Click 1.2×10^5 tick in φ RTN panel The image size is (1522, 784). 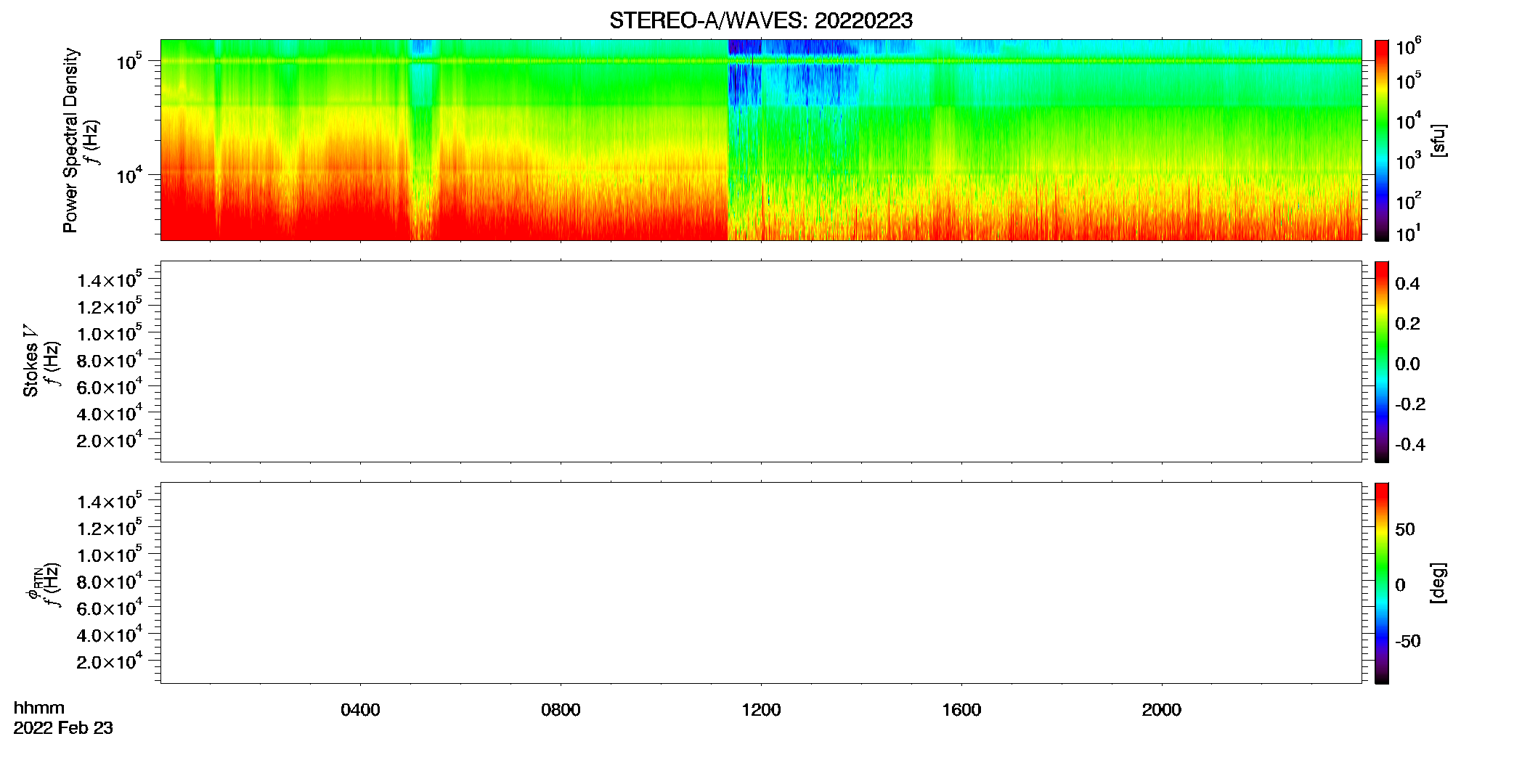[x=110, y=528]
